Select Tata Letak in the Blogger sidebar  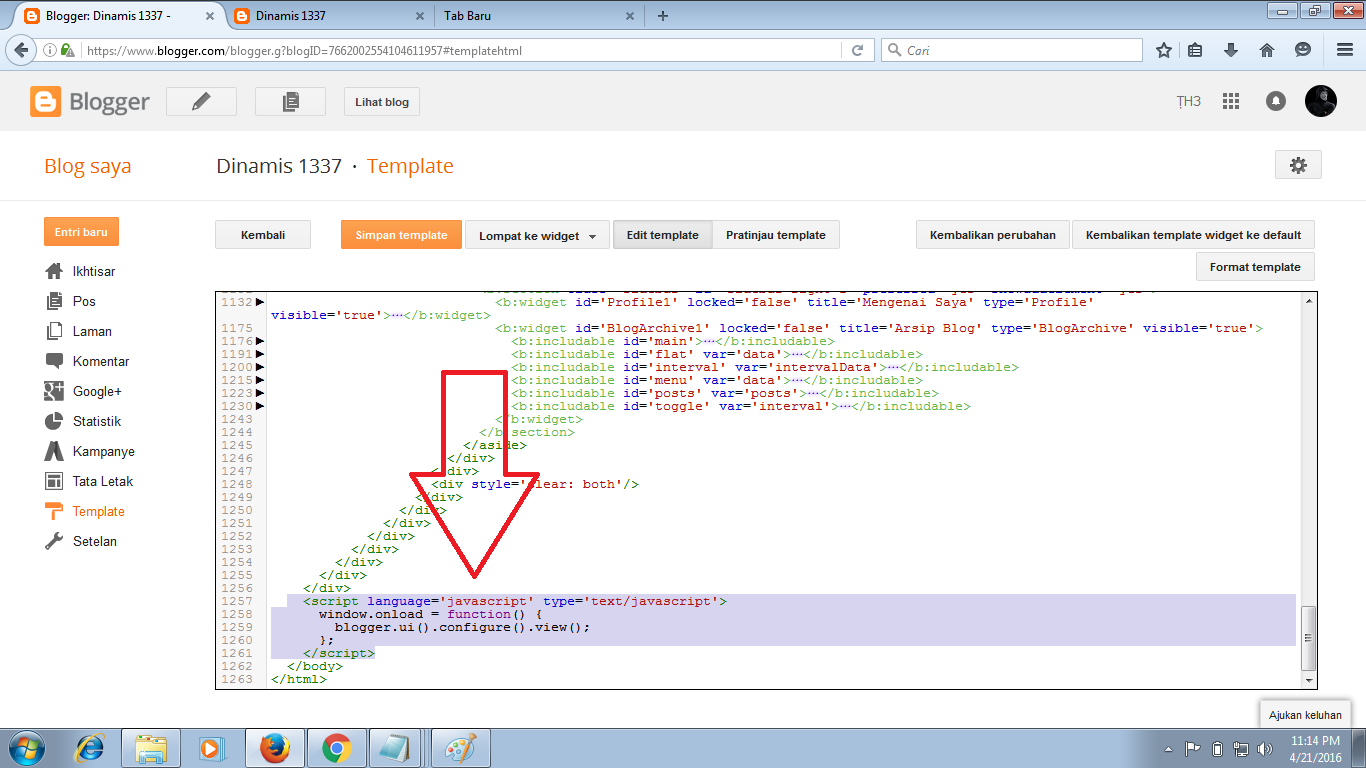84,481
